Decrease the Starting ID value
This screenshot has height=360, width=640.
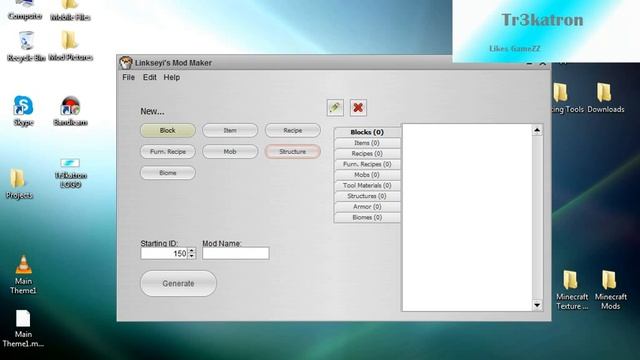pyautogui.click(x=192, y=256)
